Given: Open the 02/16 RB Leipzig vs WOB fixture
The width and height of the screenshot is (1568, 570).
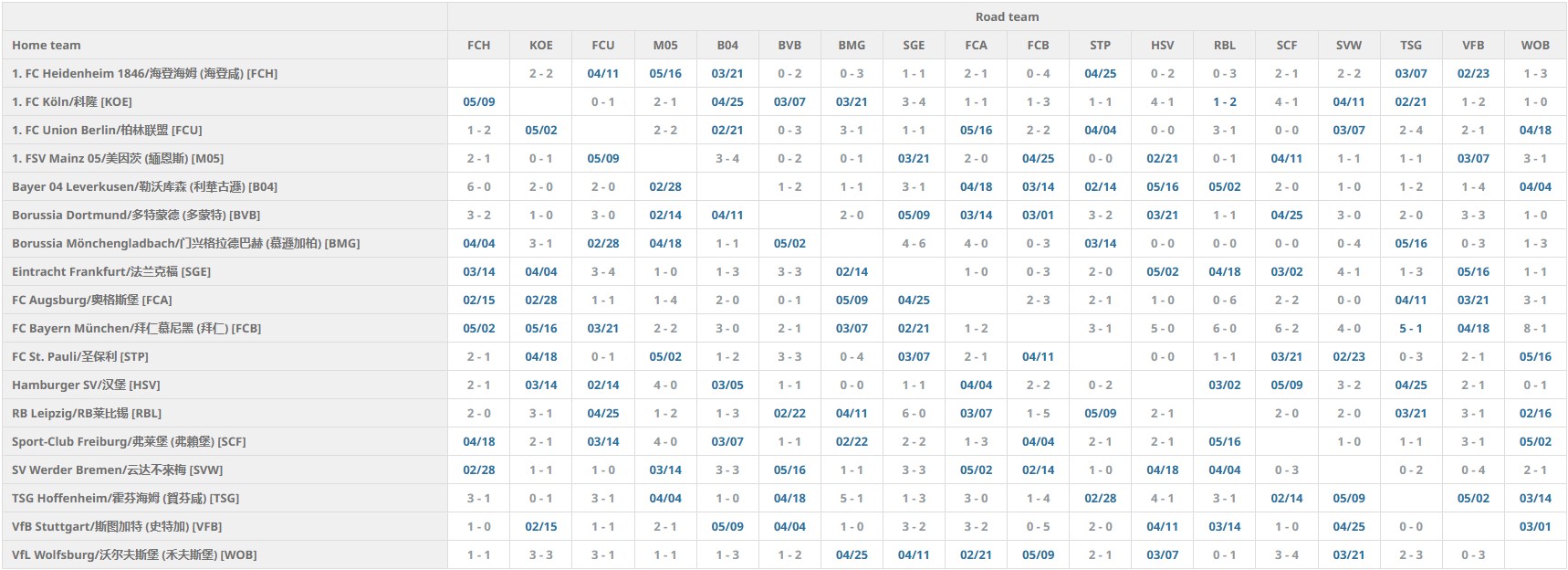Looking at the screenshot, I should pyautogui.click(x=1534, y=413).
